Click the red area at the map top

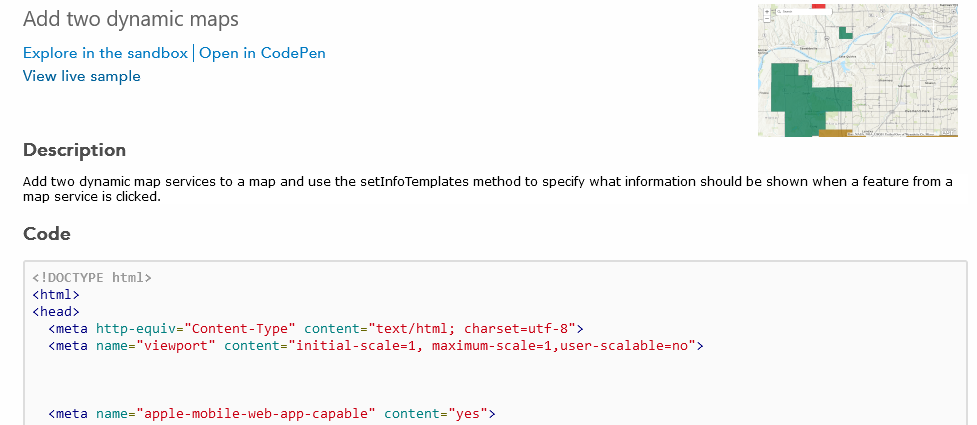(x=819, y=6)
